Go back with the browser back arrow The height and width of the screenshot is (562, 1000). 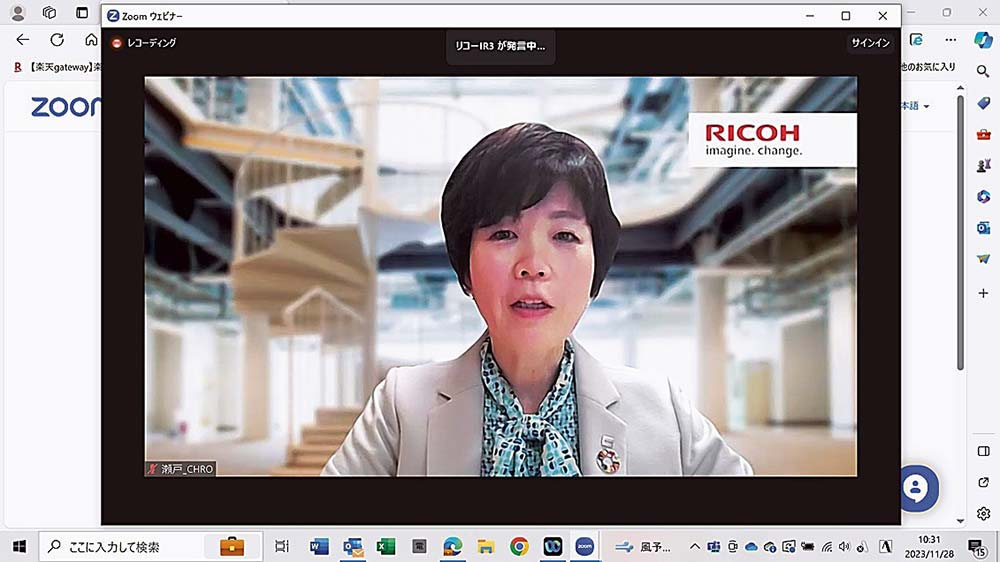coord(22,40)
